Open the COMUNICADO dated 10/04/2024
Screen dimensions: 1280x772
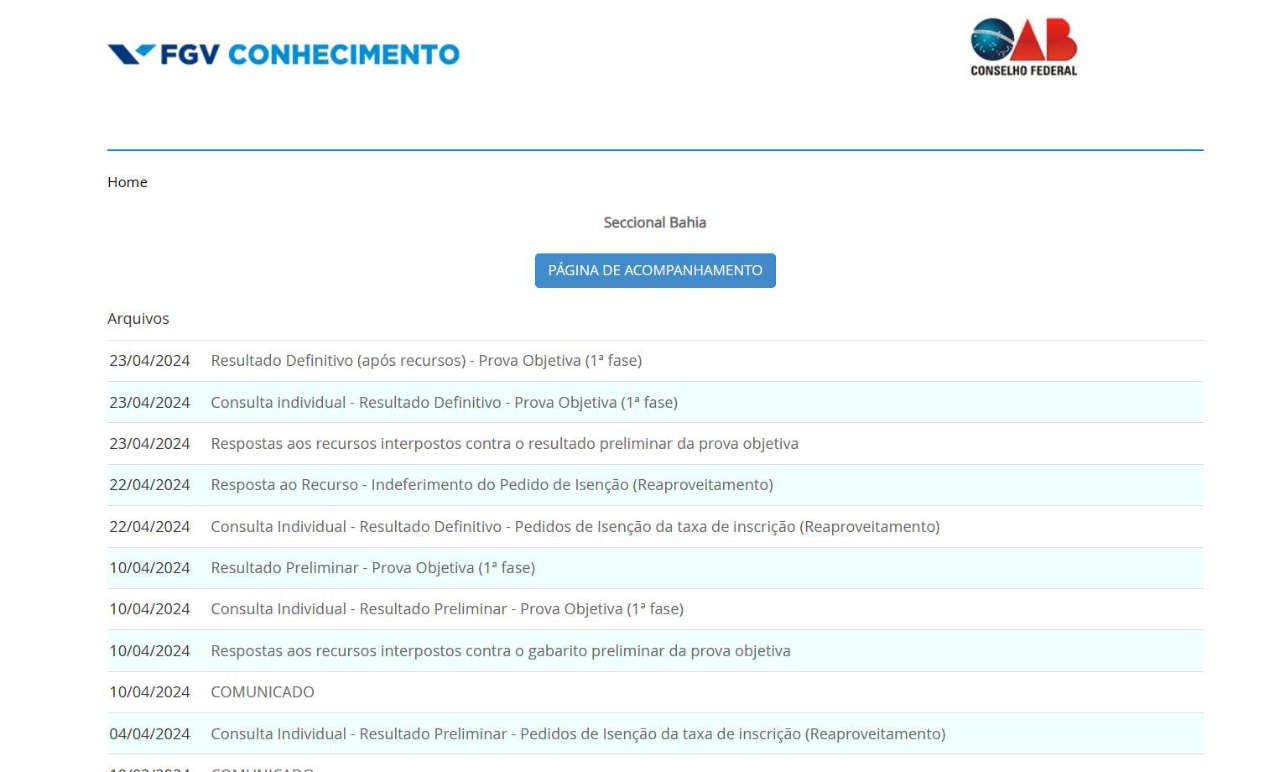262,691
